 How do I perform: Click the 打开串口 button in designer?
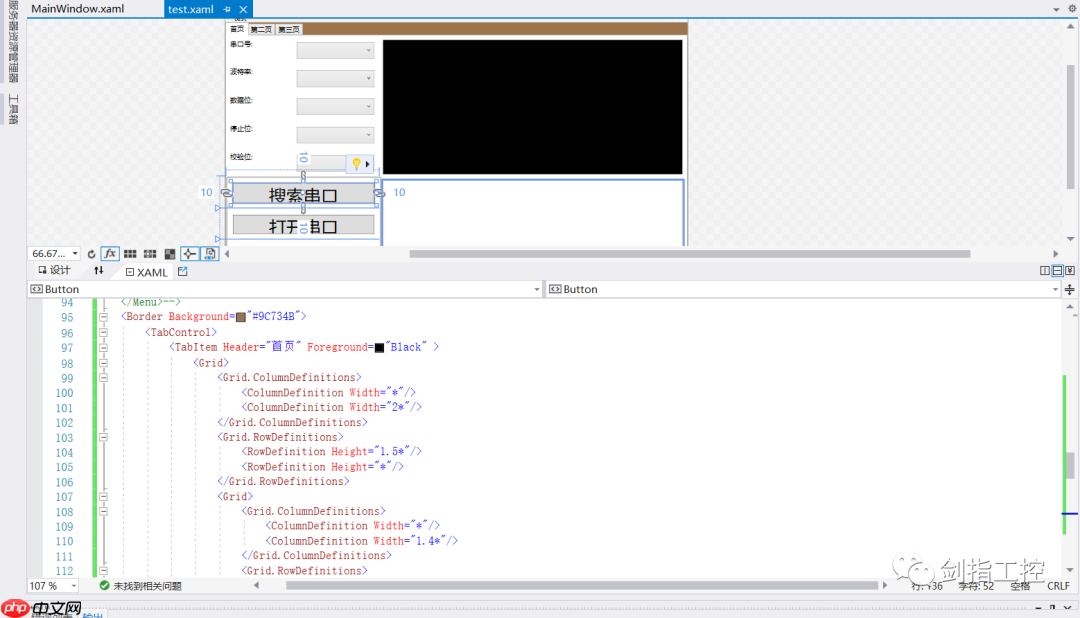pyautogui.click(x=303, y=226)
